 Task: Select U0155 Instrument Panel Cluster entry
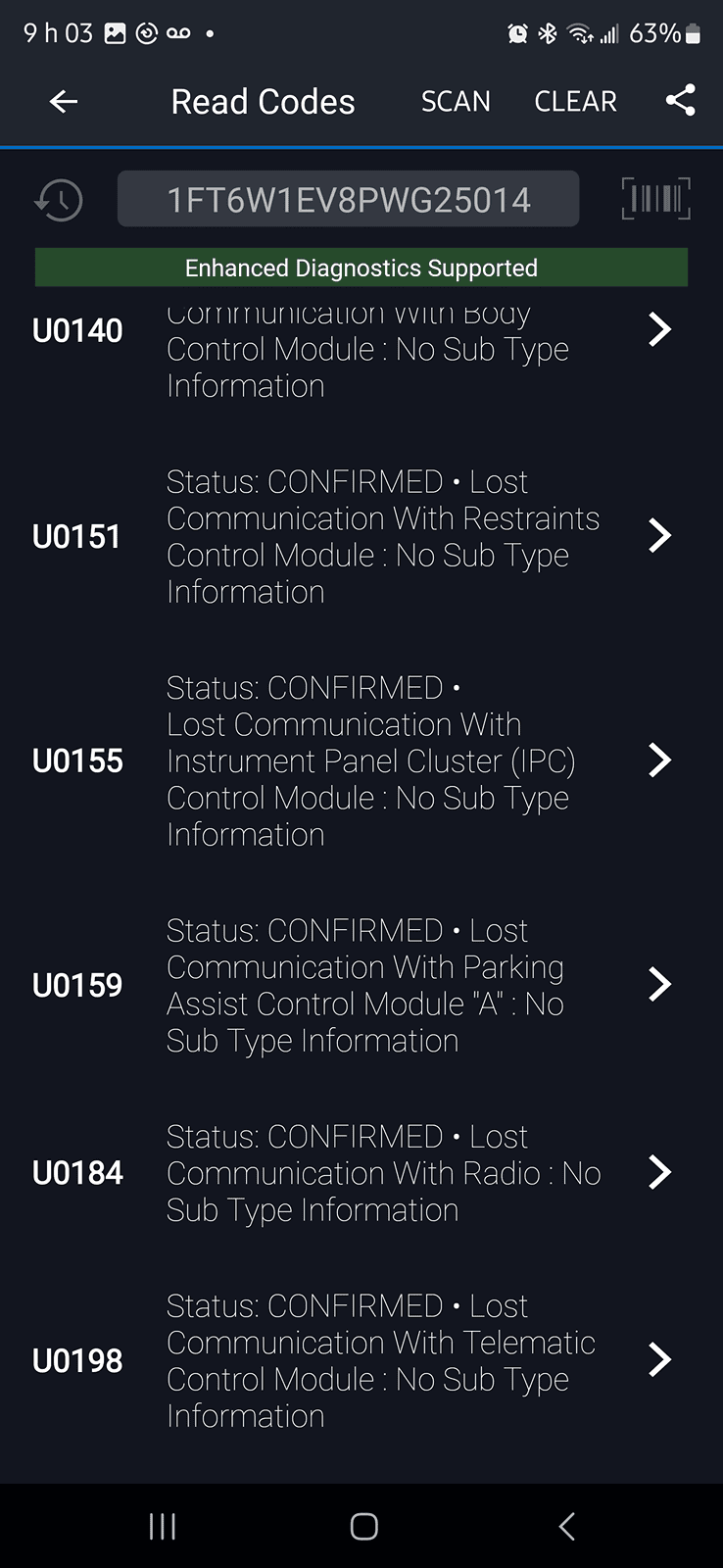click(x=370, y=760)
